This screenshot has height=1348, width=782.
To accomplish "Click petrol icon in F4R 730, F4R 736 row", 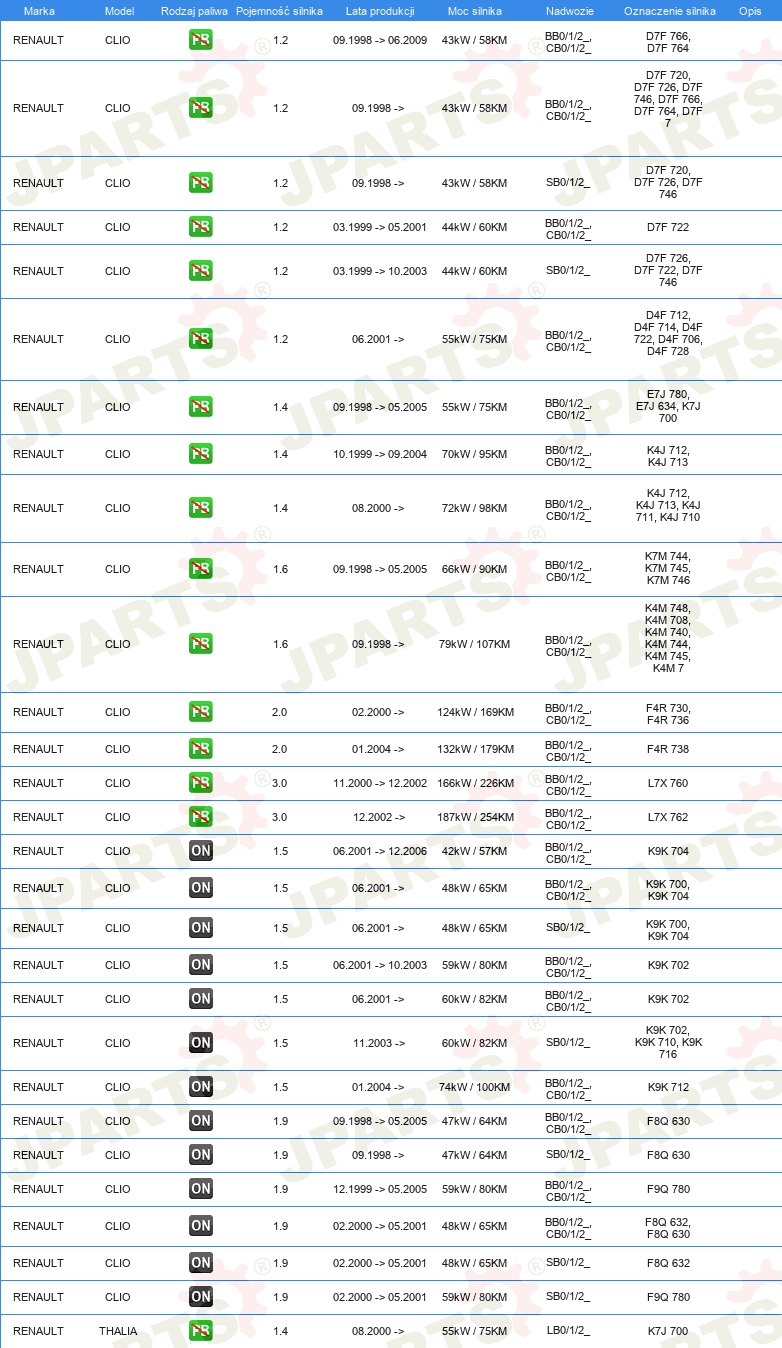I will (x=201, y=712).
